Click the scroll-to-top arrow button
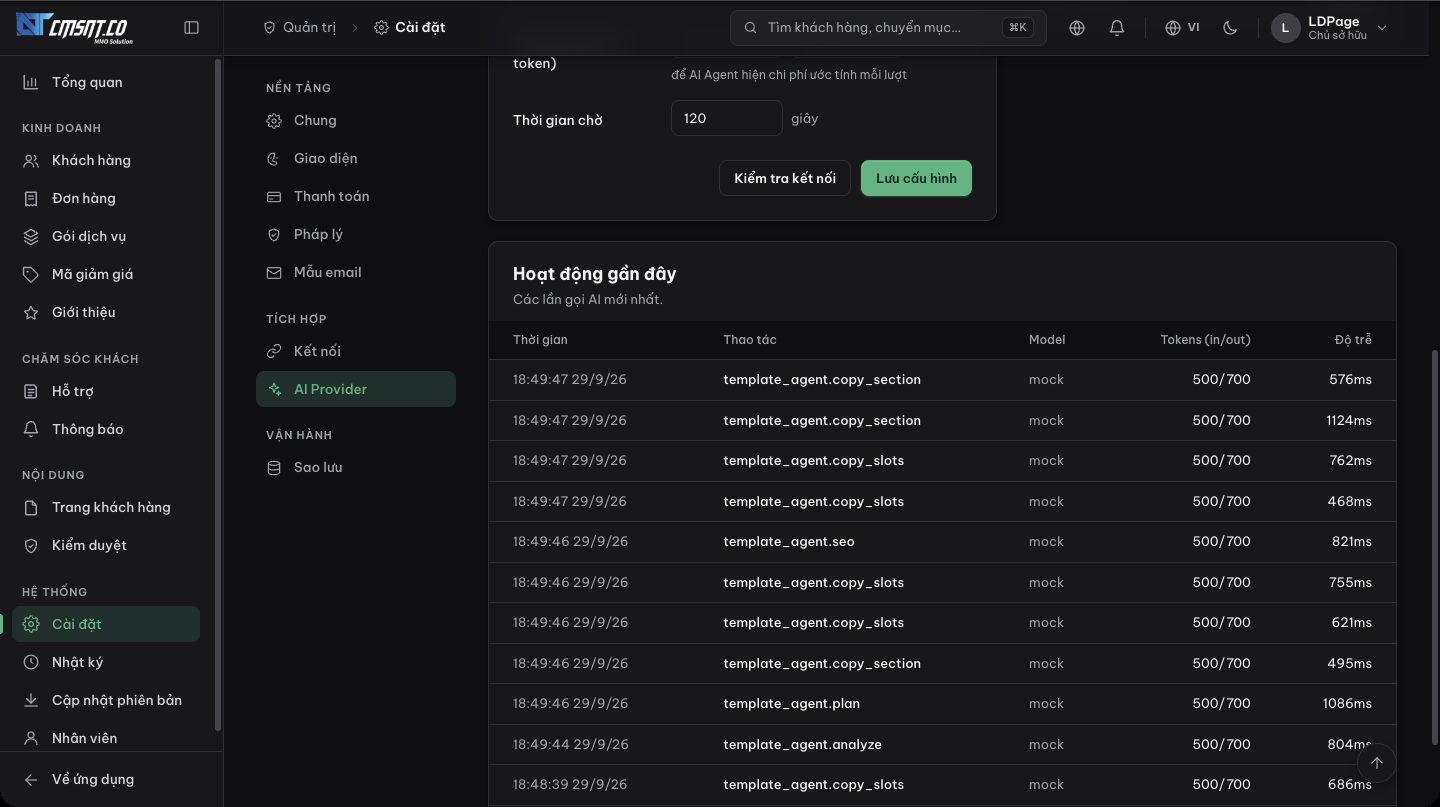The image size is (1440, 807). (1376, 763)
